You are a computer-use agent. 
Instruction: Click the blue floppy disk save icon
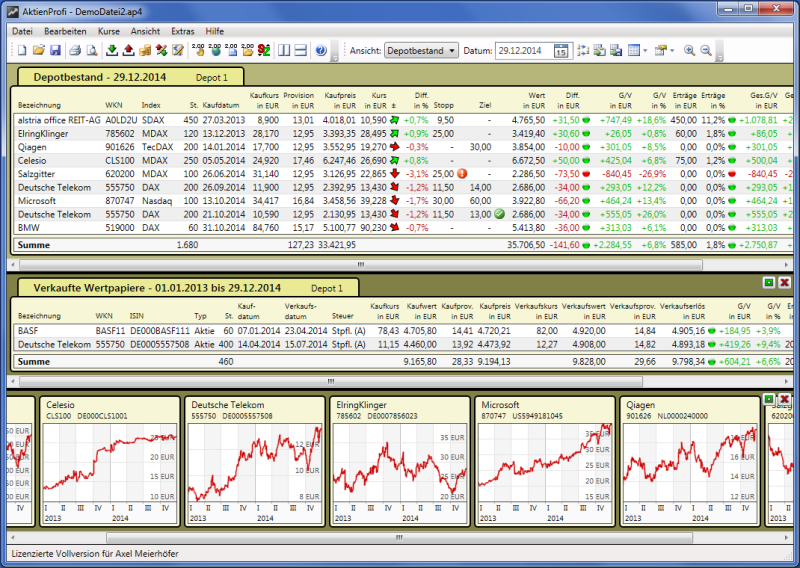coord(55,50)
